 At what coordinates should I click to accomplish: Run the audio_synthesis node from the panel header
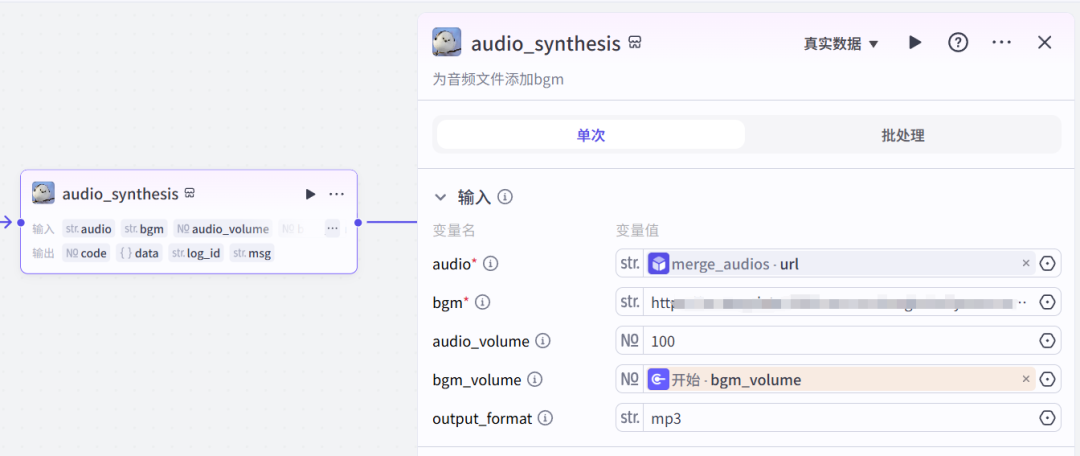[915, 43]
